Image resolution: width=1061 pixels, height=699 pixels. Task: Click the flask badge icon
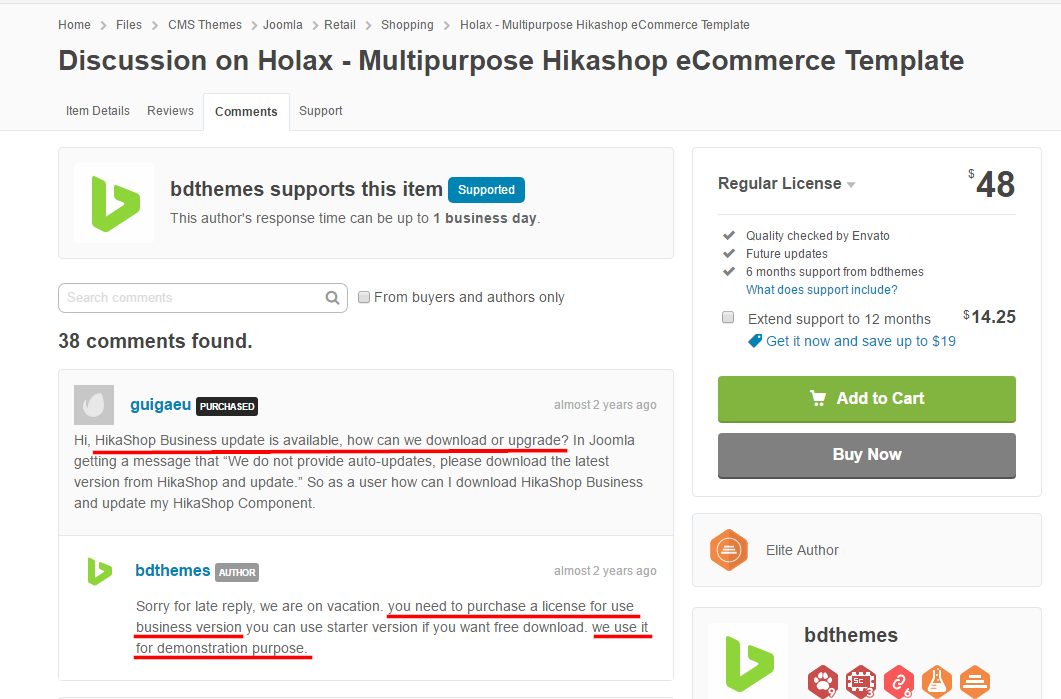pos(937,681)
